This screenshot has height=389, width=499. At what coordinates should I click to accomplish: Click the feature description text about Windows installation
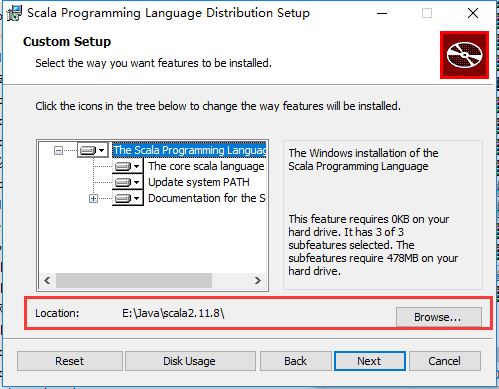point(363,159)
